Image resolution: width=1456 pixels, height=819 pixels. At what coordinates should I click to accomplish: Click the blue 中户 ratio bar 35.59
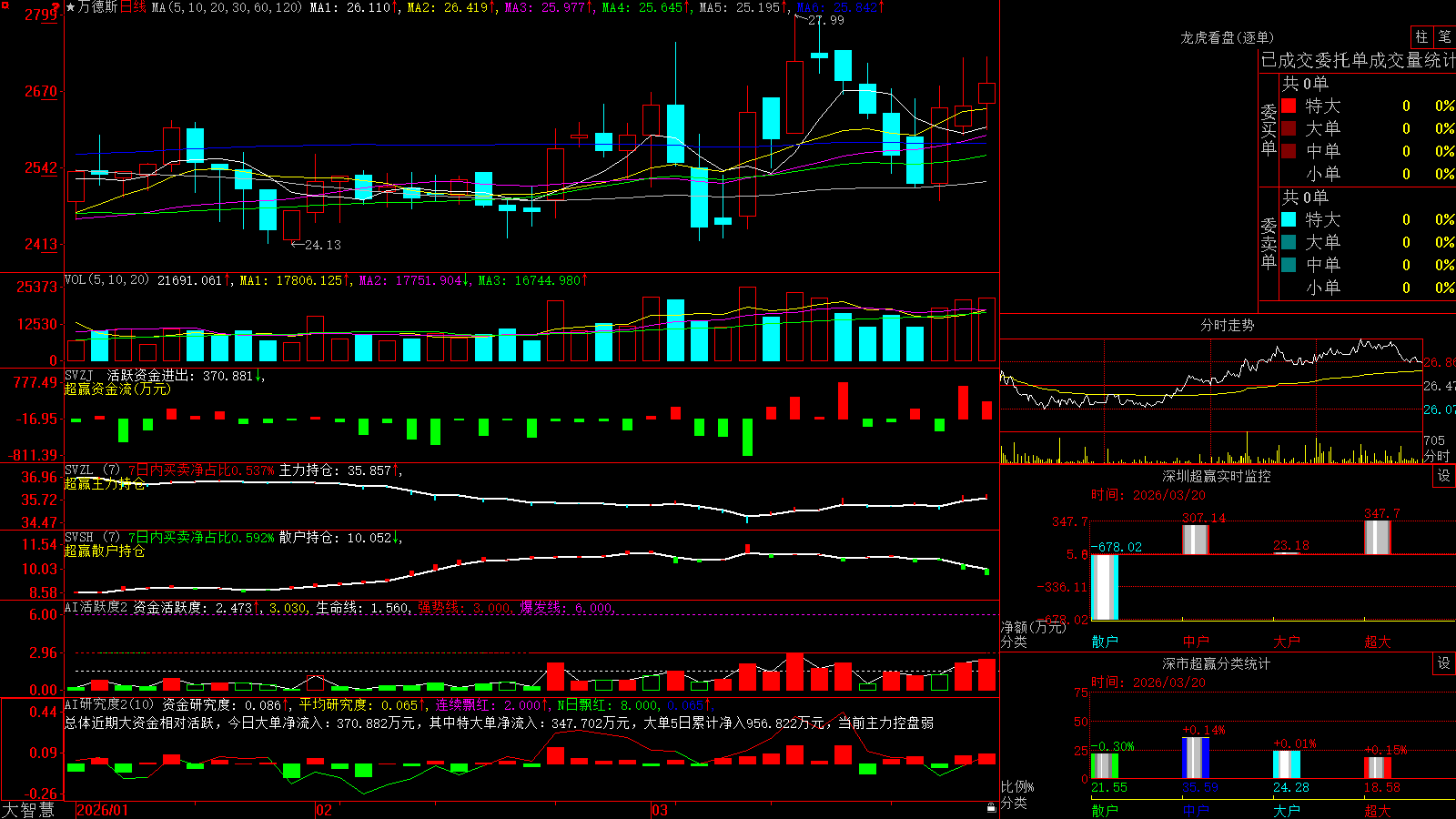(1196, 758)
